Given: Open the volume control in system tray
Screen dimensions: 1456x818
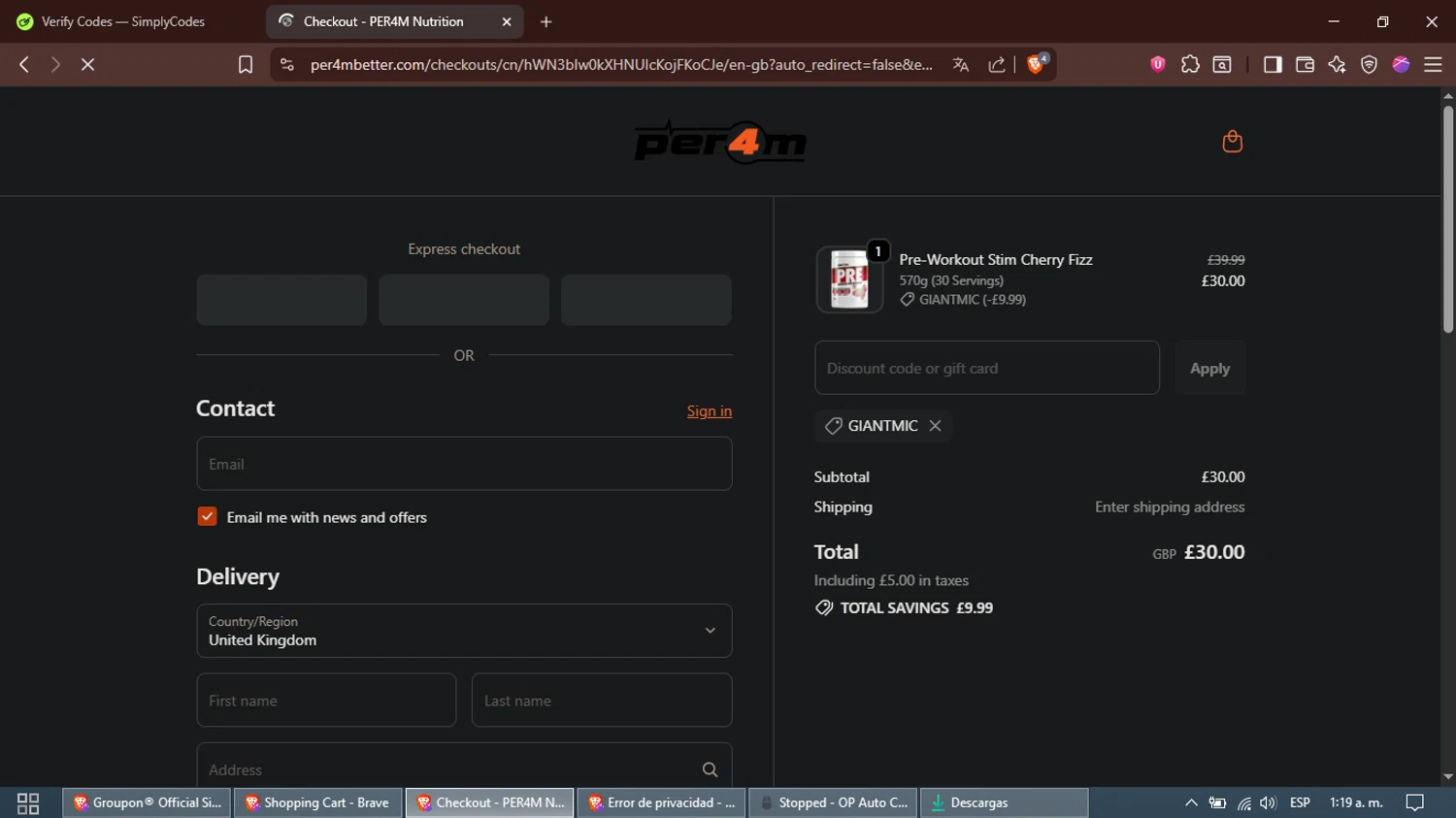Looking at the screenshot, I should [1268, 802].
